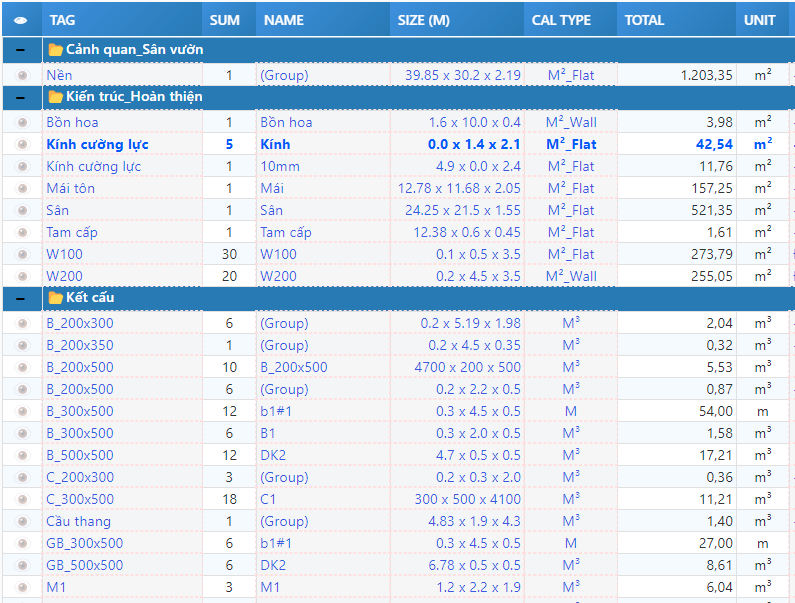
Task: Toggle visibility dot for B_200x300 row
Action: tap(22, 324)
